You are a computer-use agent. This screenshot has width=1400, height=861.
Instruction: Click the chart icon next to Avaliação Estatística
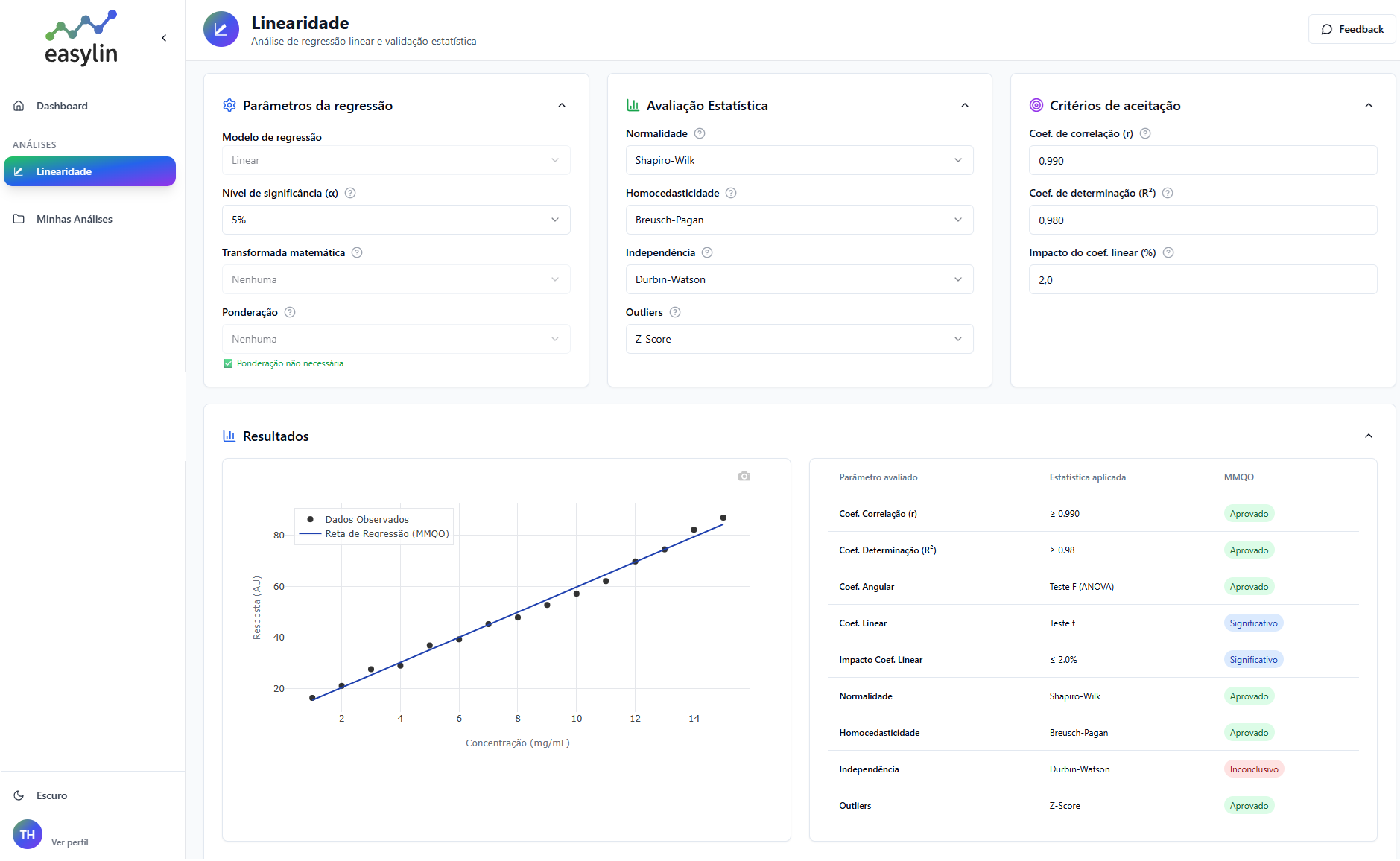633,105
